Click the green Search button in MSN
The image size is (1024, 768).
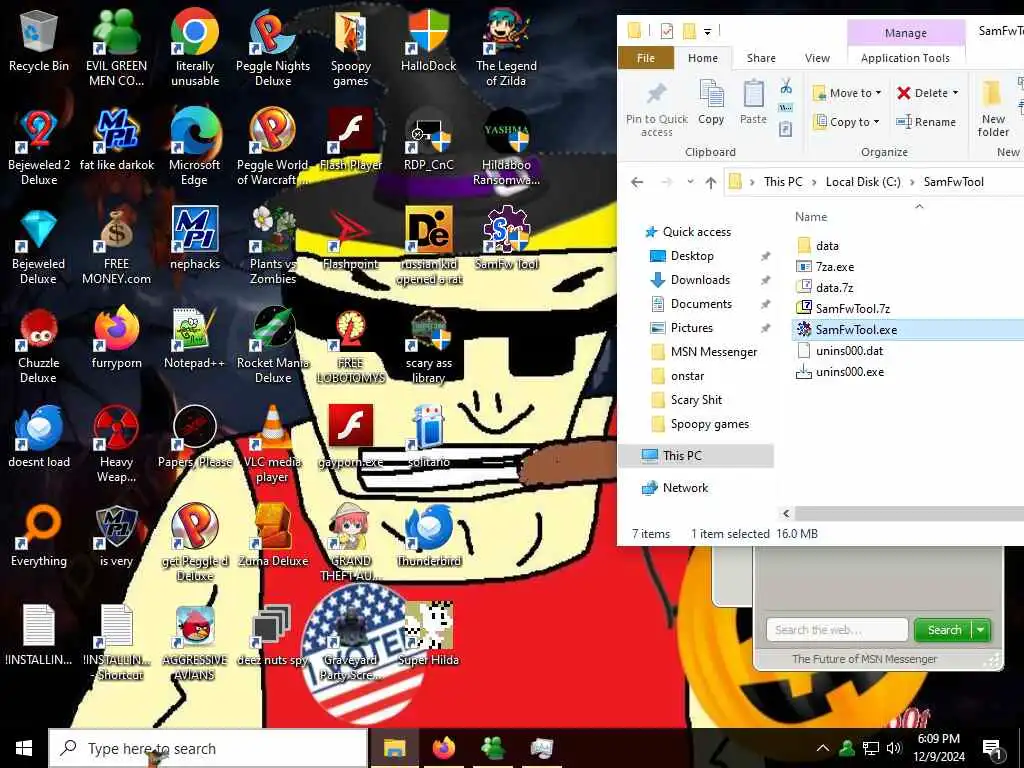pyautogui.click(x=944, y=630)
